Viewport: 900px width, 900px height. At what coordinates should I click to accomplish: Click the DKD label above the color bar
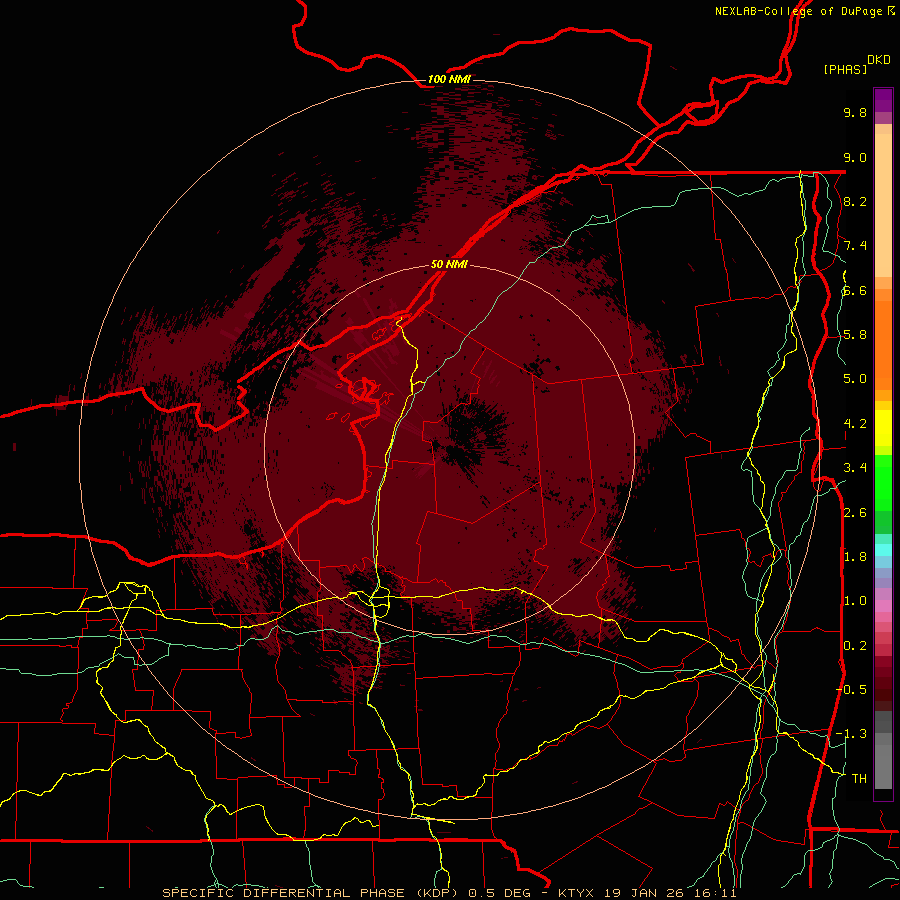point(878,60)
